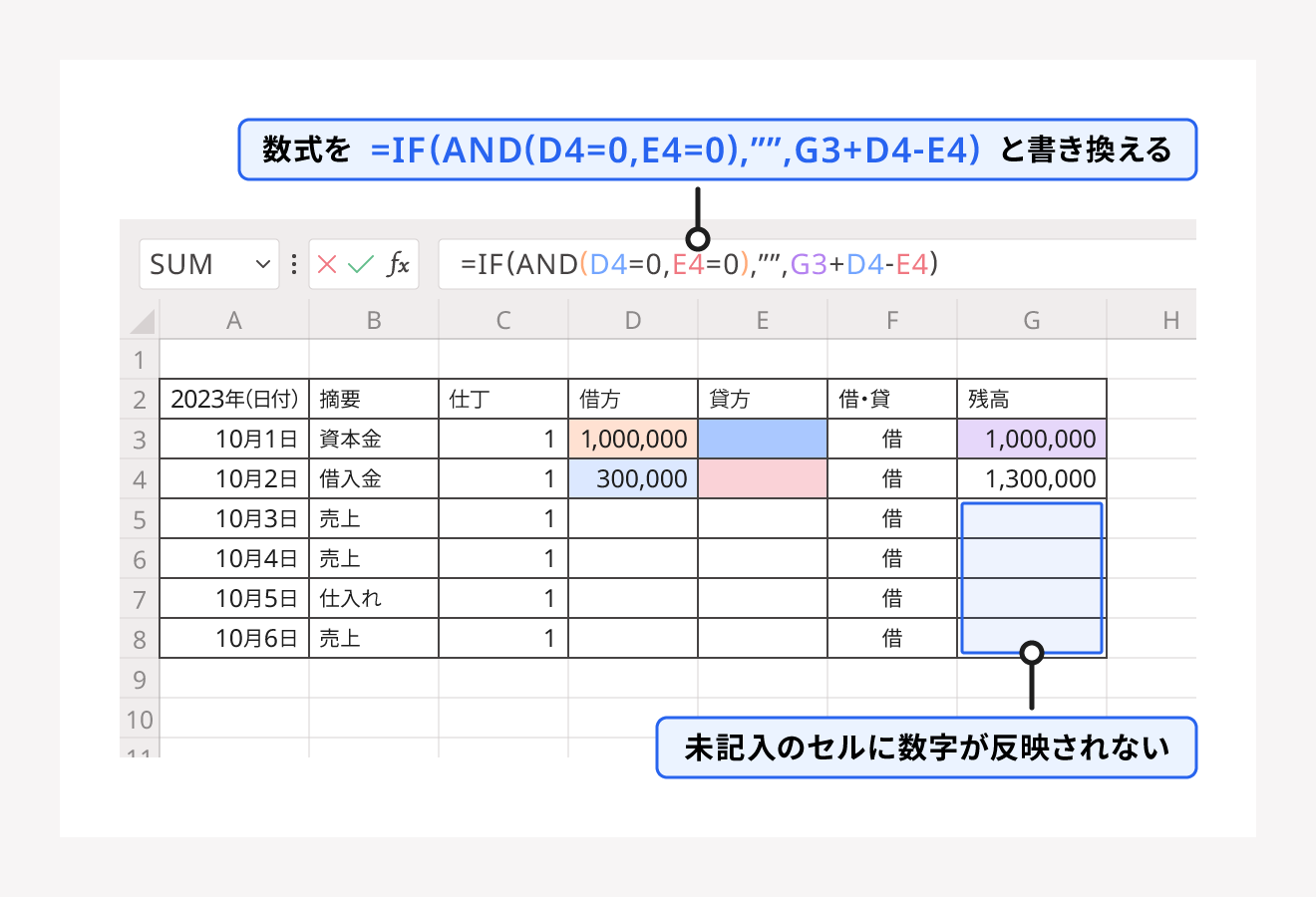Screen dimensions: 1316x897
Task: Select the 仕丁 value 1 in row 4
Action: point(503,478)
